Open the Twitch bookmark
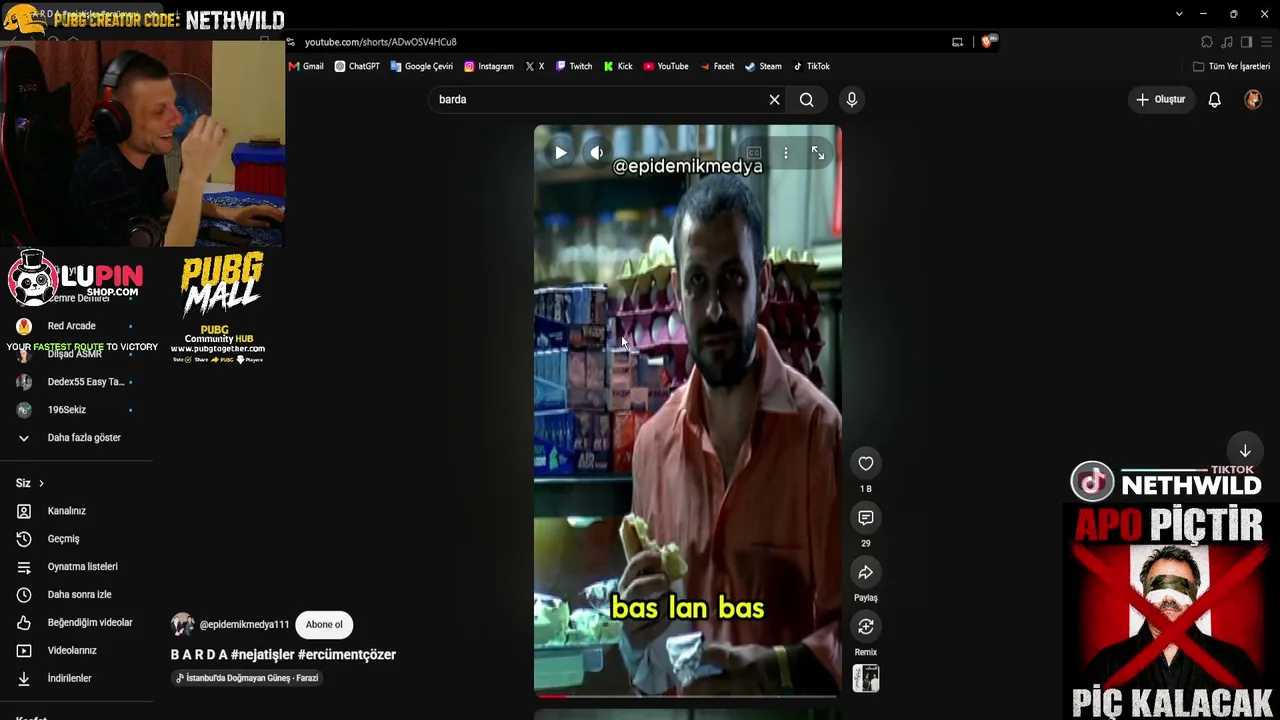 (x=574, y=66)
